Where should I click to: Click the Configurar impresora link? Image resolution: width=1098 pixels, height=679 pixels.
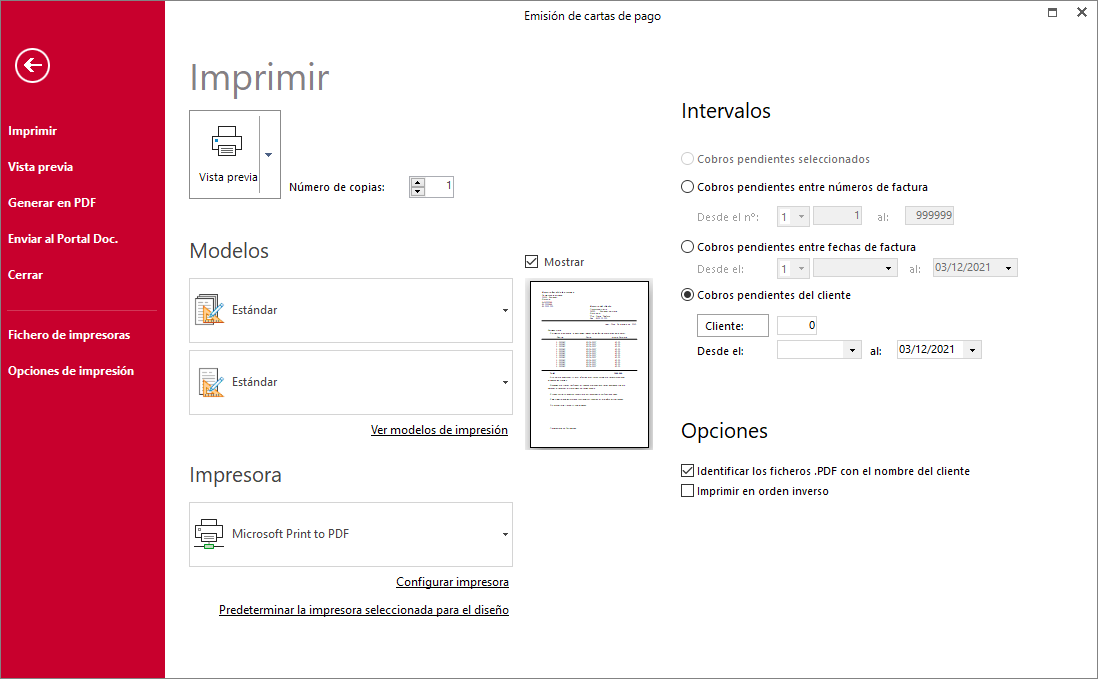tap(452, 582)
